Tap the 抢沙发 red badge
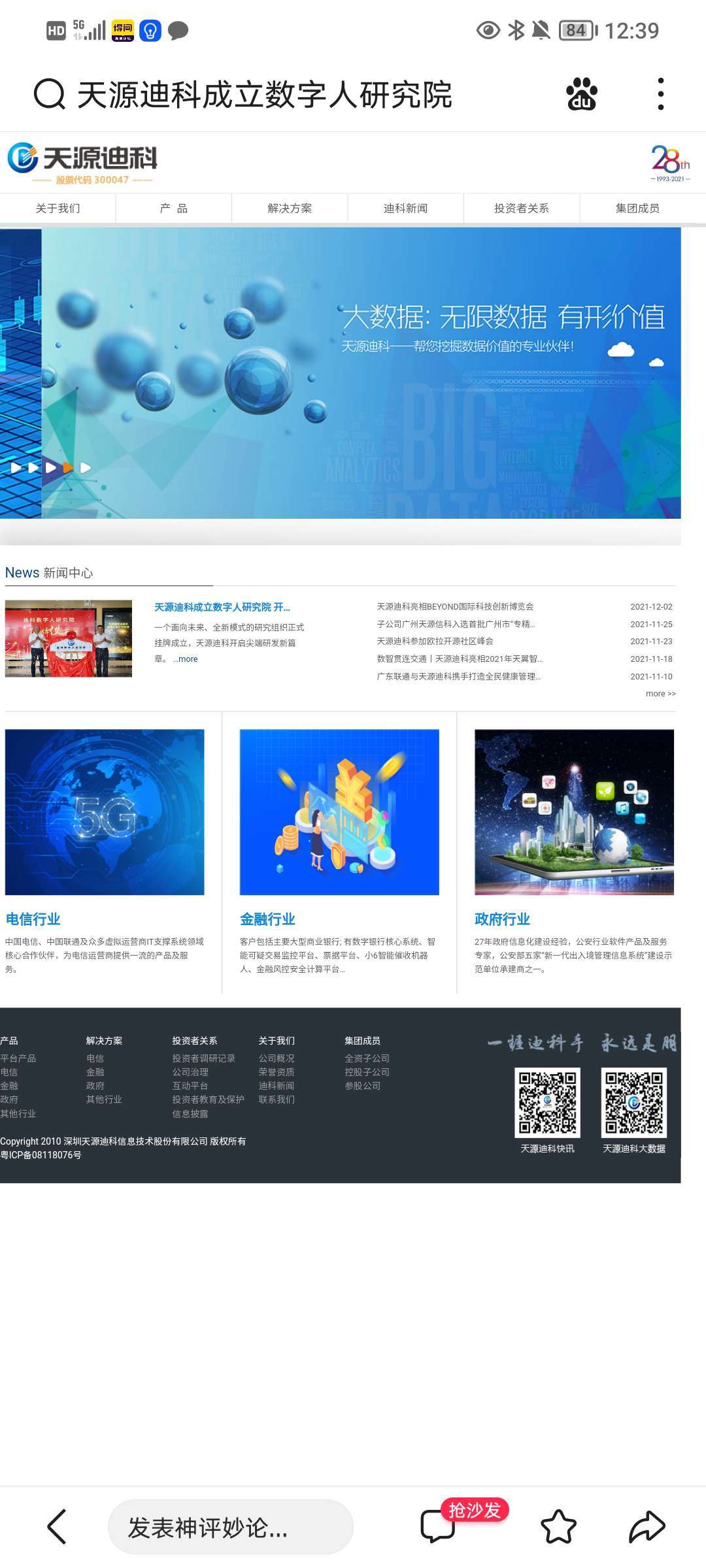Viewport: 706px width, 1568px height. pyautogui.click(x=475, y=1510)
